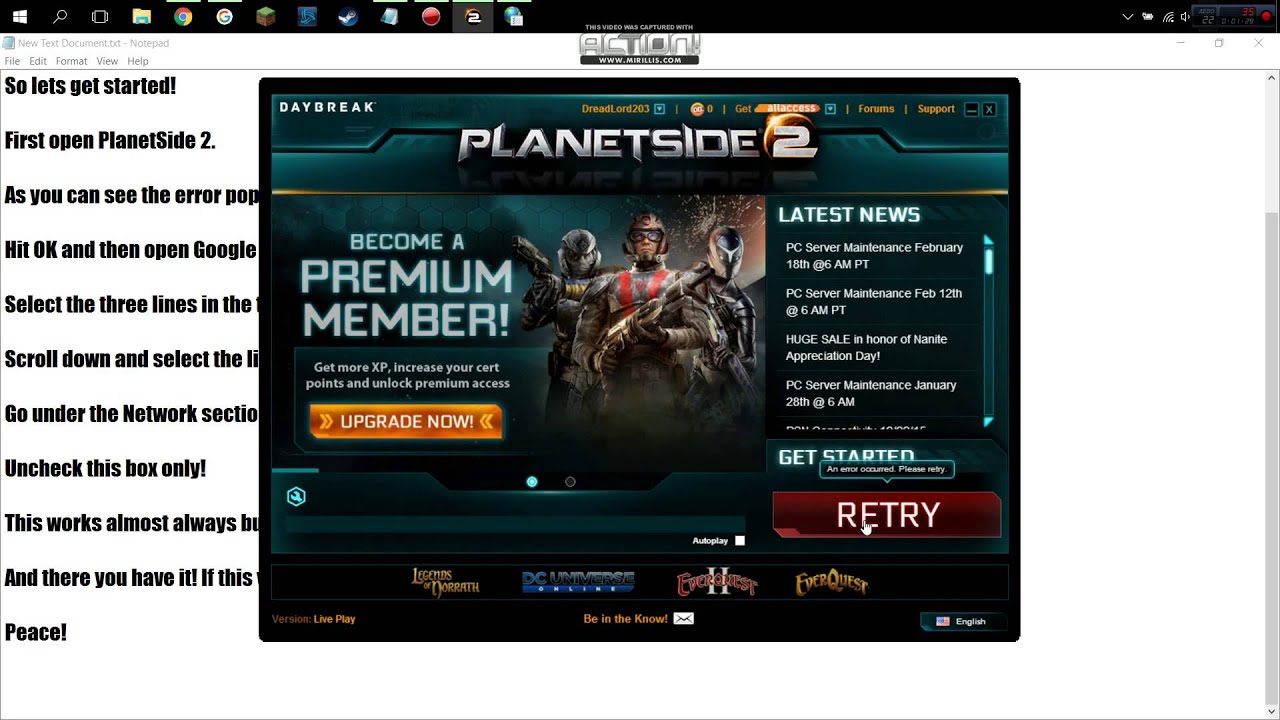Open news PC Server Maintenance February 18th

874,256
